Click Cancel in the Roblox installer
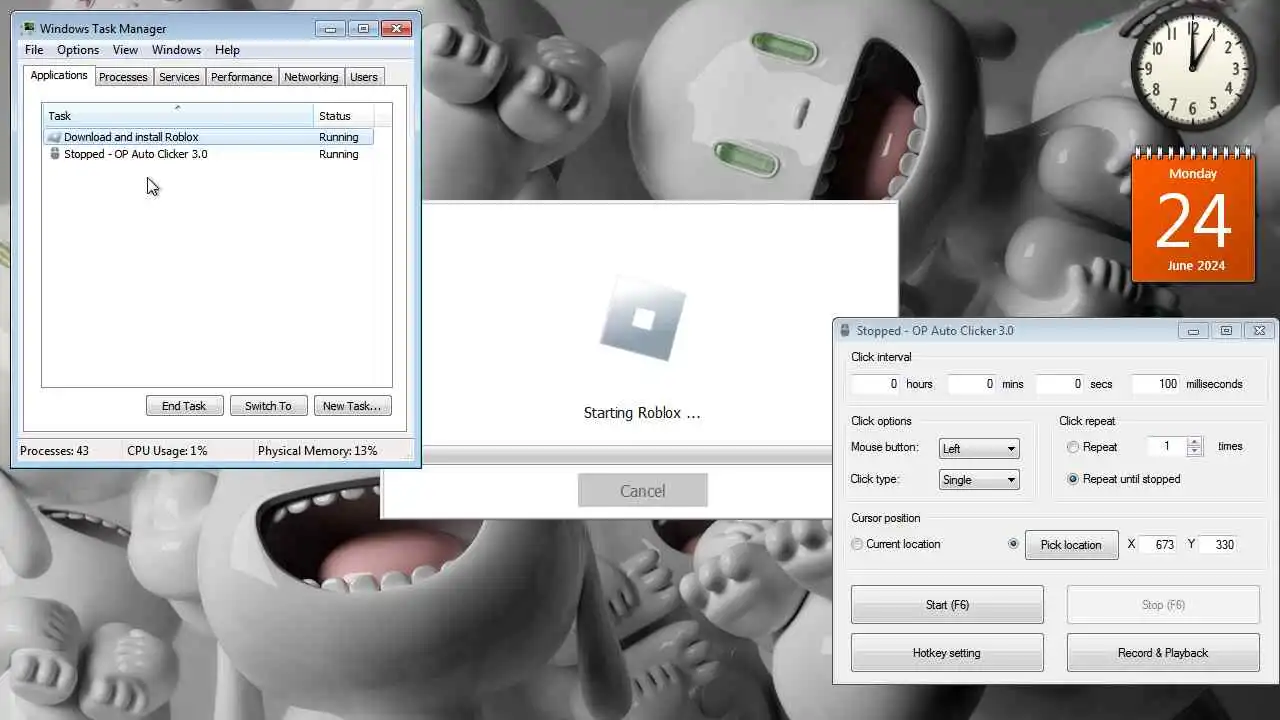Image resolution: width=1280 pixels, height=720 pixels. point(642,491)
